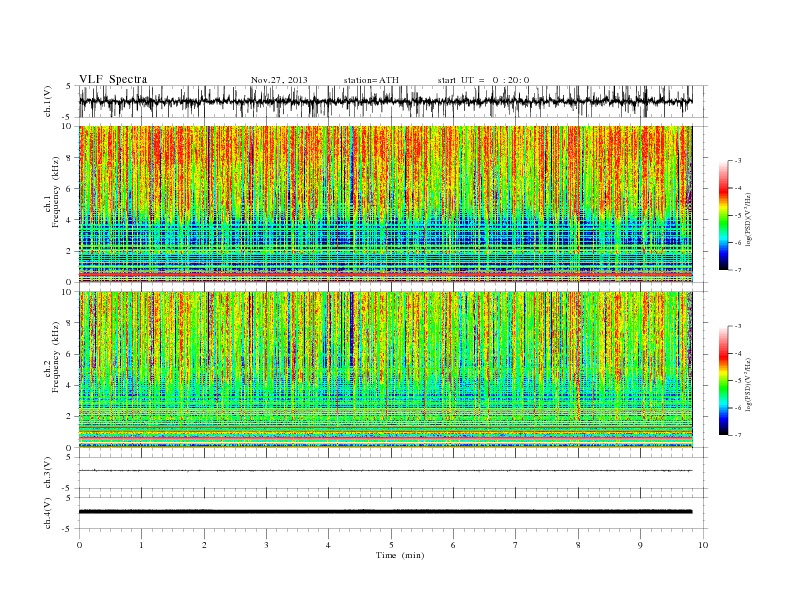Click the ch.4 thick black voltage trace

click(x=386, y=512)
